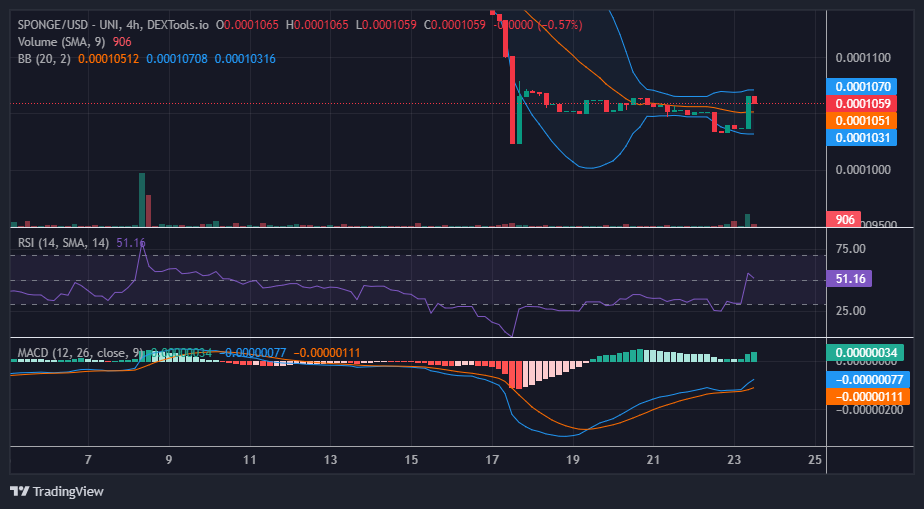Click the 0.0001000 price axis tick
Image resolution: width=924 pixels, height=509 pixels.
tap(863, 170)
